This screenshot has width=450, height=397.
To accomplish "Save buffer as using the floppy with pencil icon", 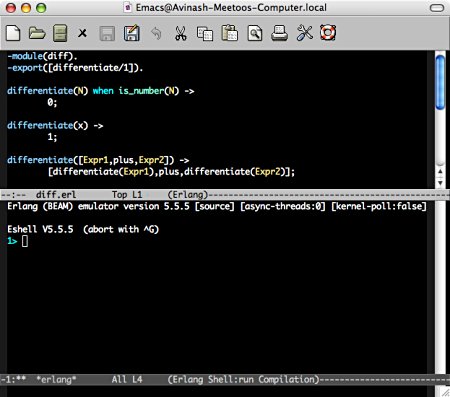I will [132, 33].
